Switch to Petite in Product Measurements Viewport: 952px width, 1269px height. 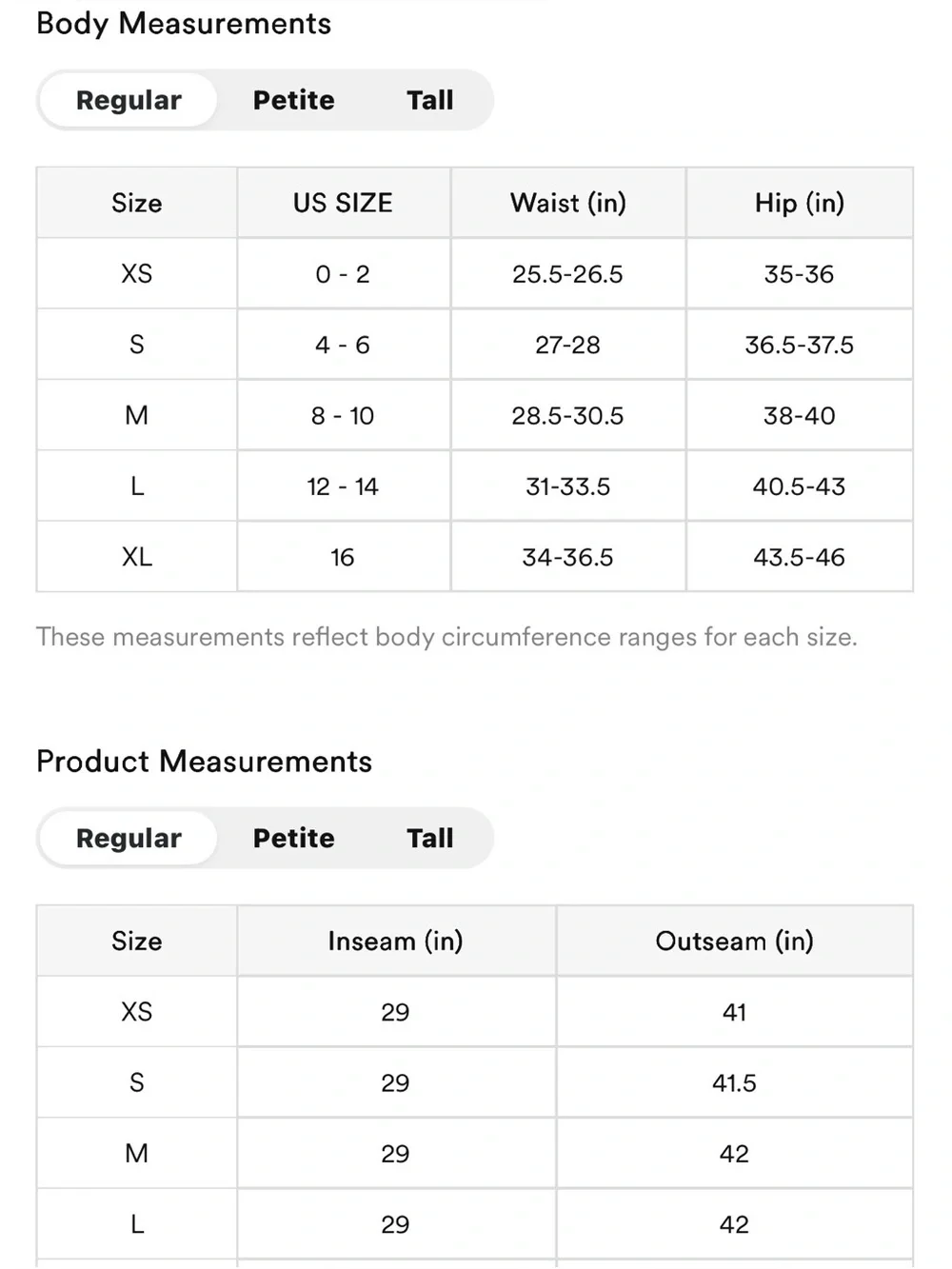(293, 838)
